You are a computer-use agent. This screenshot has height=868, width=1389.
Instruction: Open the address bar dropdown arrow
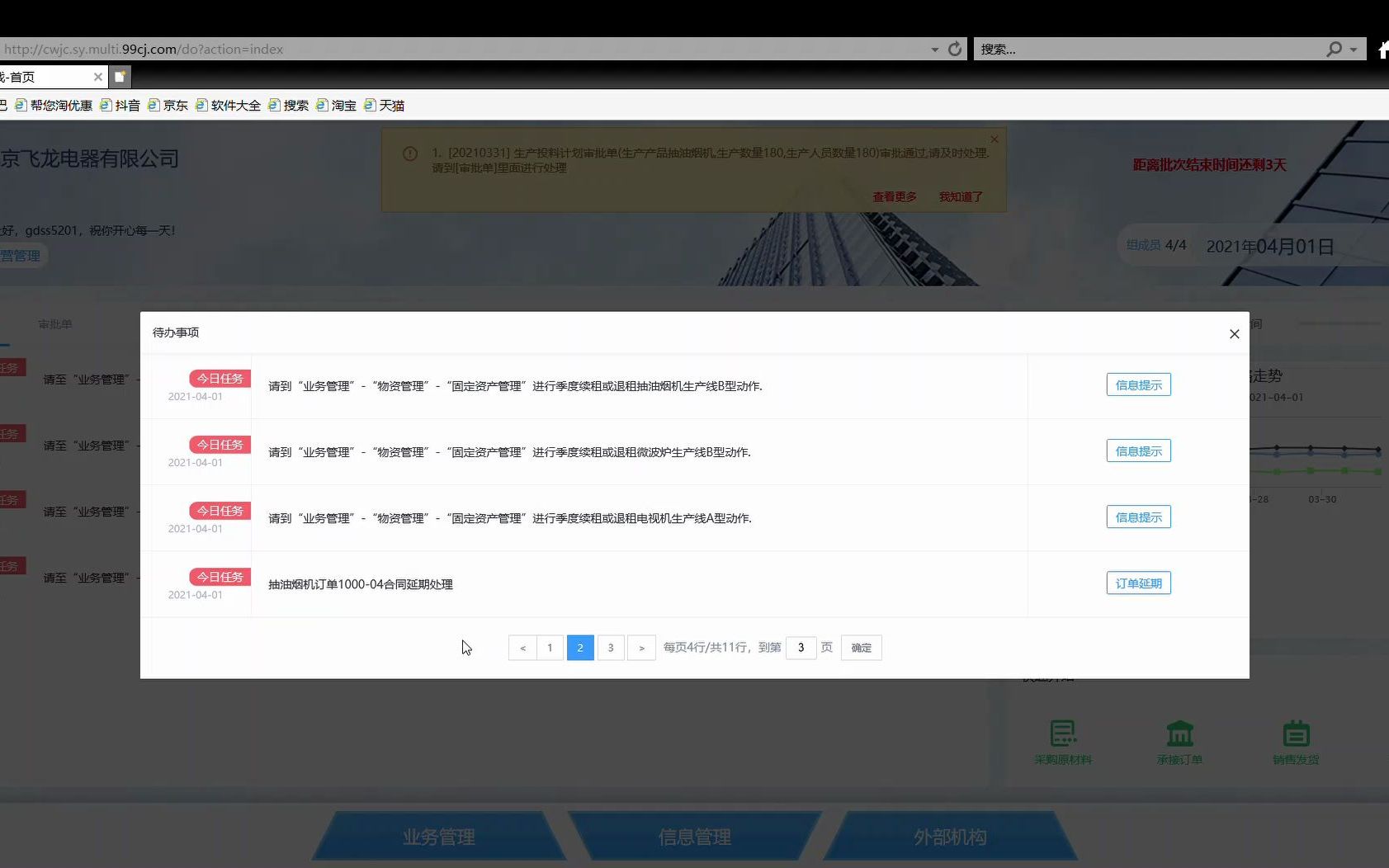pos(935,50)
